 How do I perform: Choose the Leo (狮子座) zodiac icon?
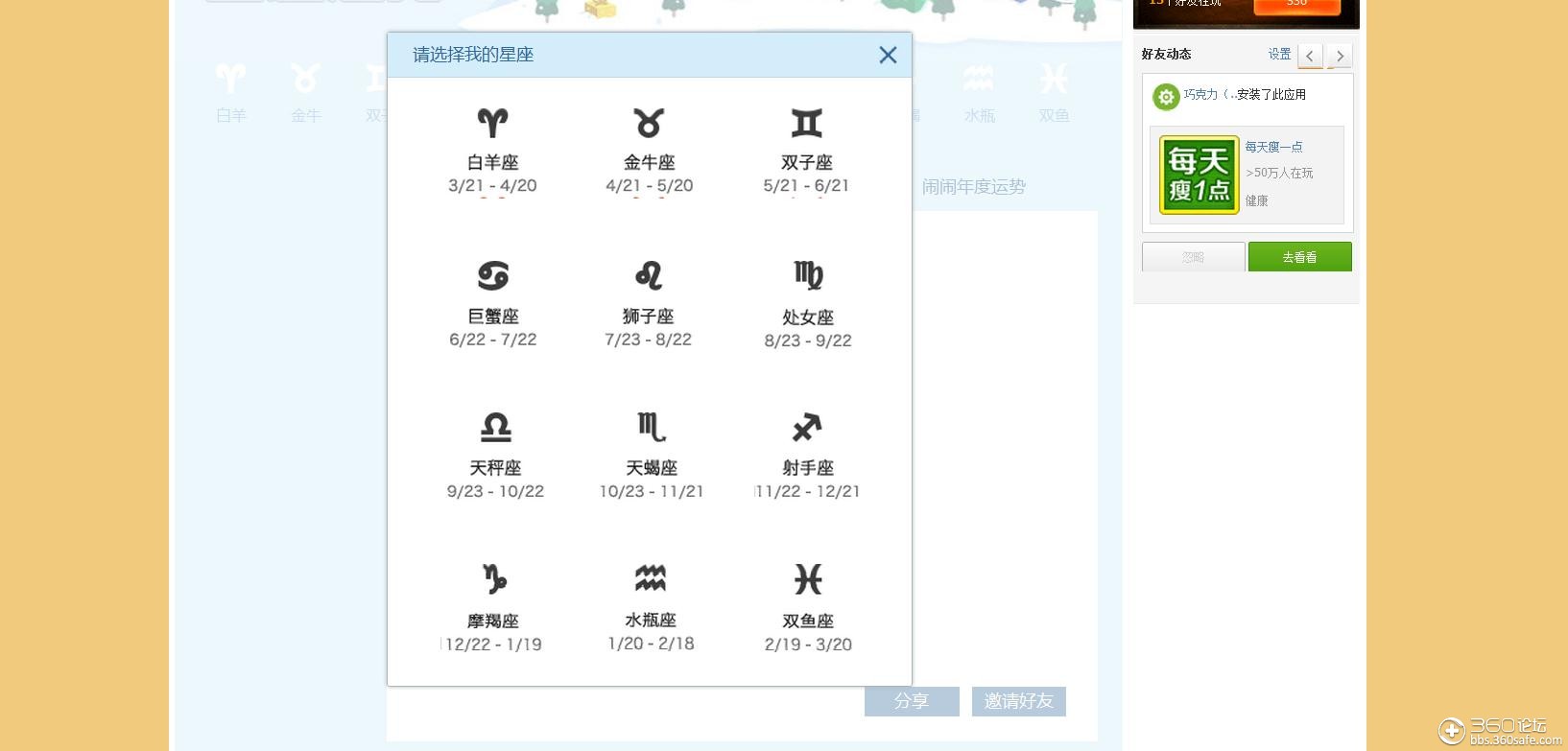(x=649, y=276)
